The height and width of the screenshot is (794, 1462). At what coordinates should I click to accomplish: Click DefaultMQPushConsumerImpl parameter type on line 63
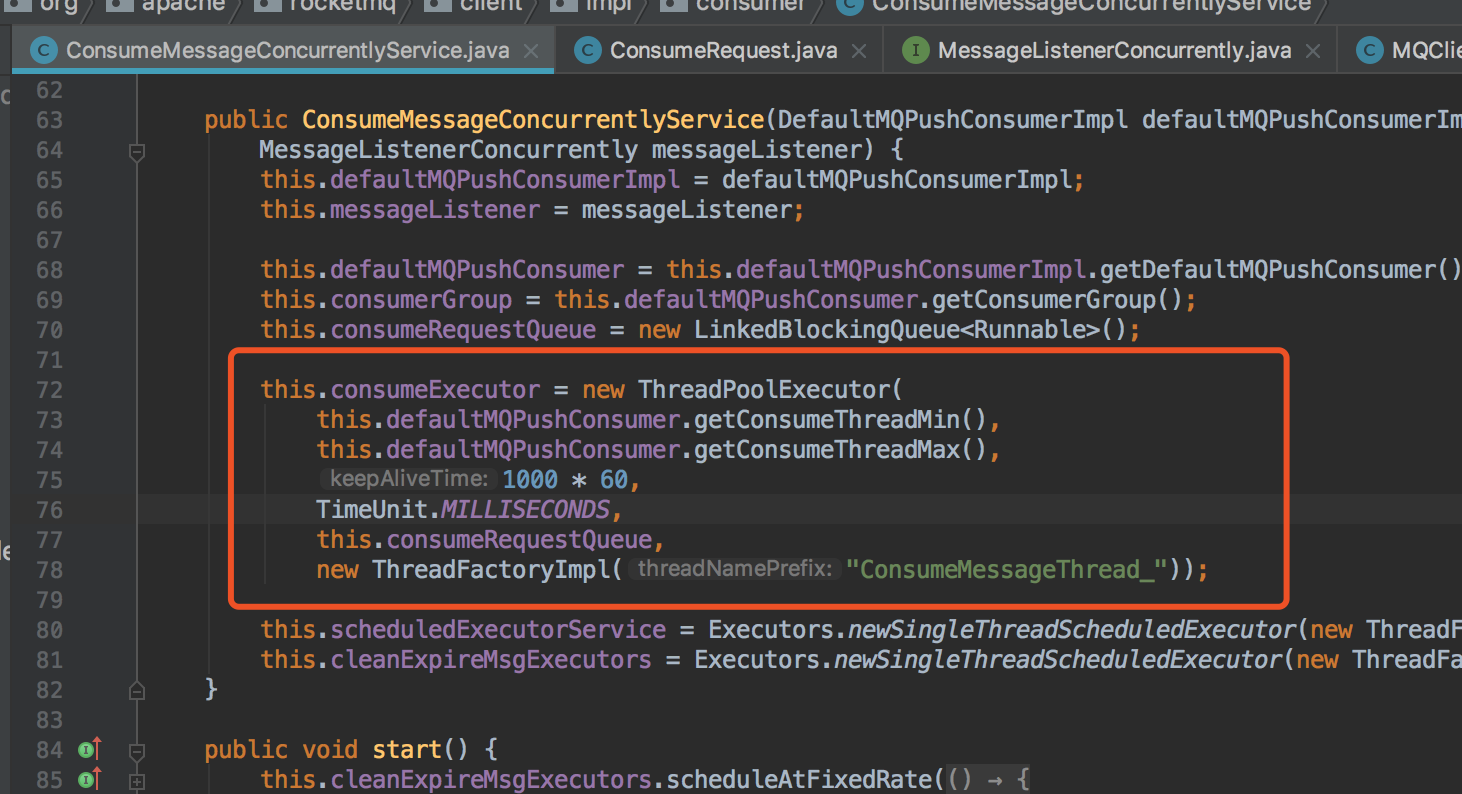click(x=953, y=120)
